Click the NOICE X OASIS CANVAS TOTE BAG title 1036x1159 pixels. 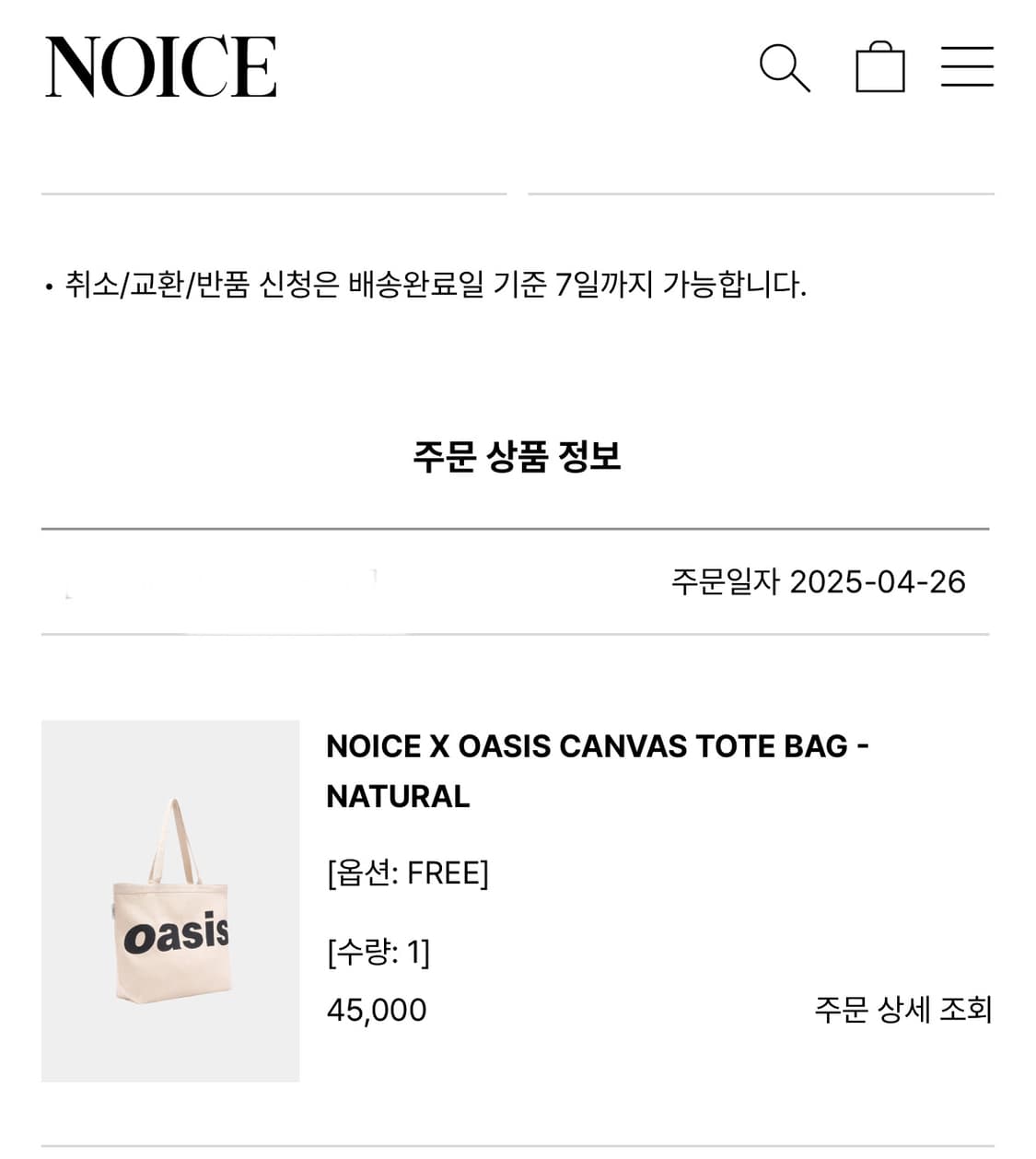[x=599, y=769]
